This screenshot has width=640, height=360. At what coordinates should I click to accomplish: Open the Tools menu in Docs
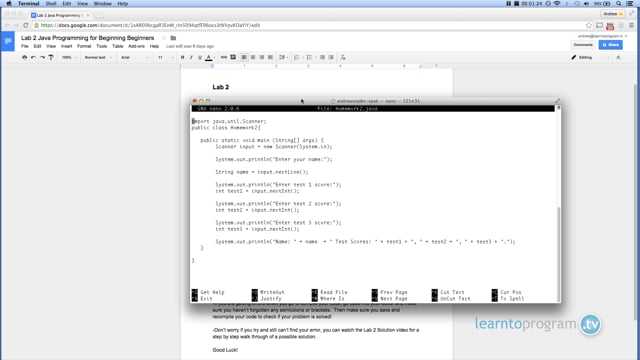pos(102,47)
